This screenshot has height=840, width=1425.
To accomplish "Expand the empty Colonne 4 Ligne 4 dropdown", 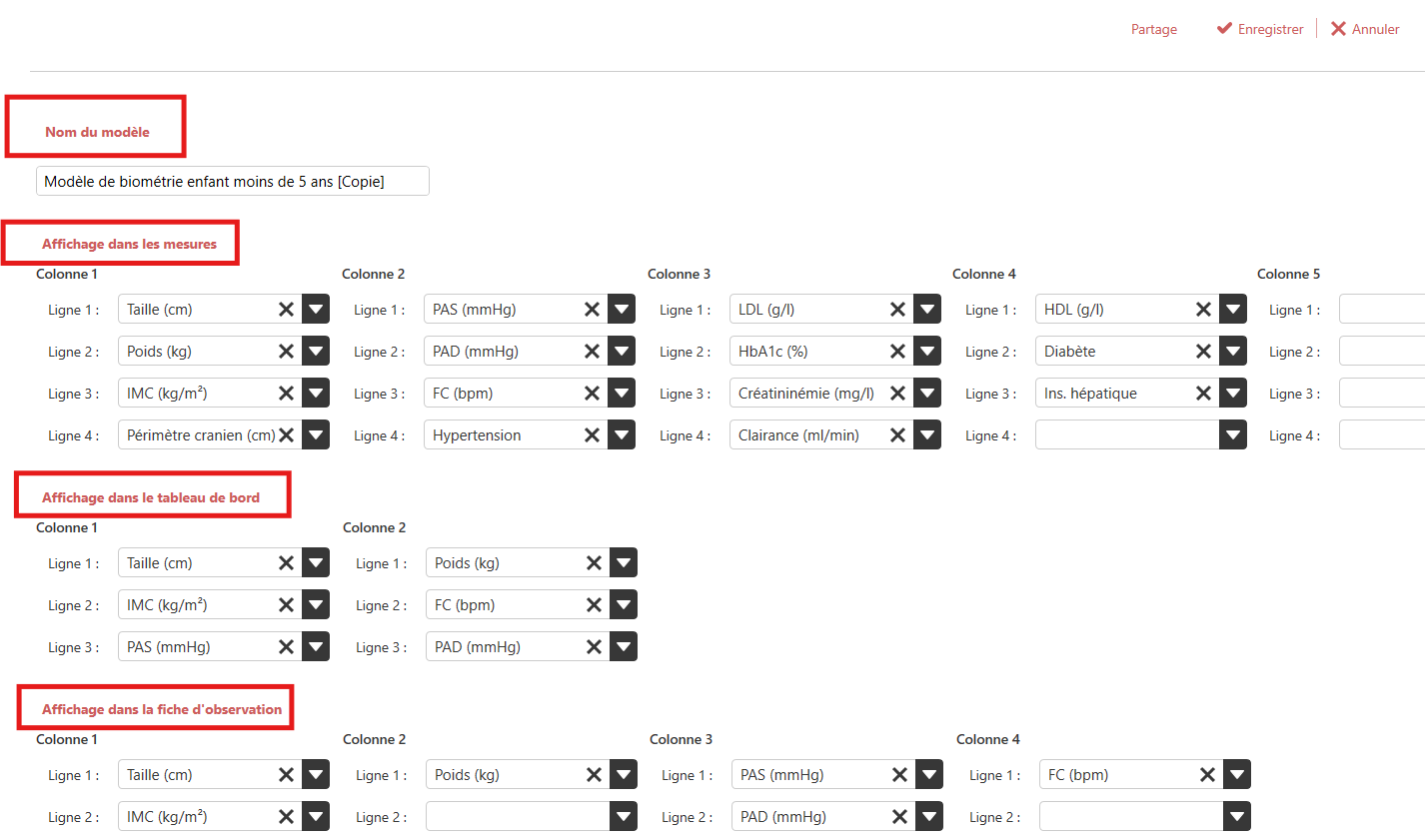I will click(x=1233, y=435).
